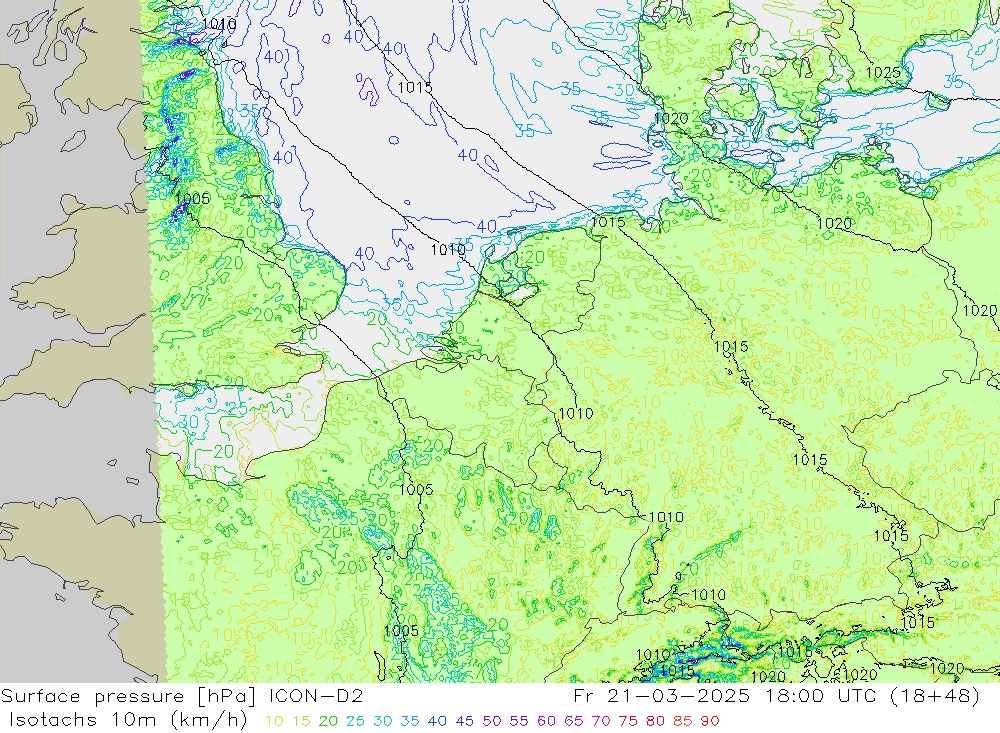Click the 'Surface pressure [hPa]' caption text
Image resolution: width=1000 pixels, height=733 pixels.
pos(129,697)
